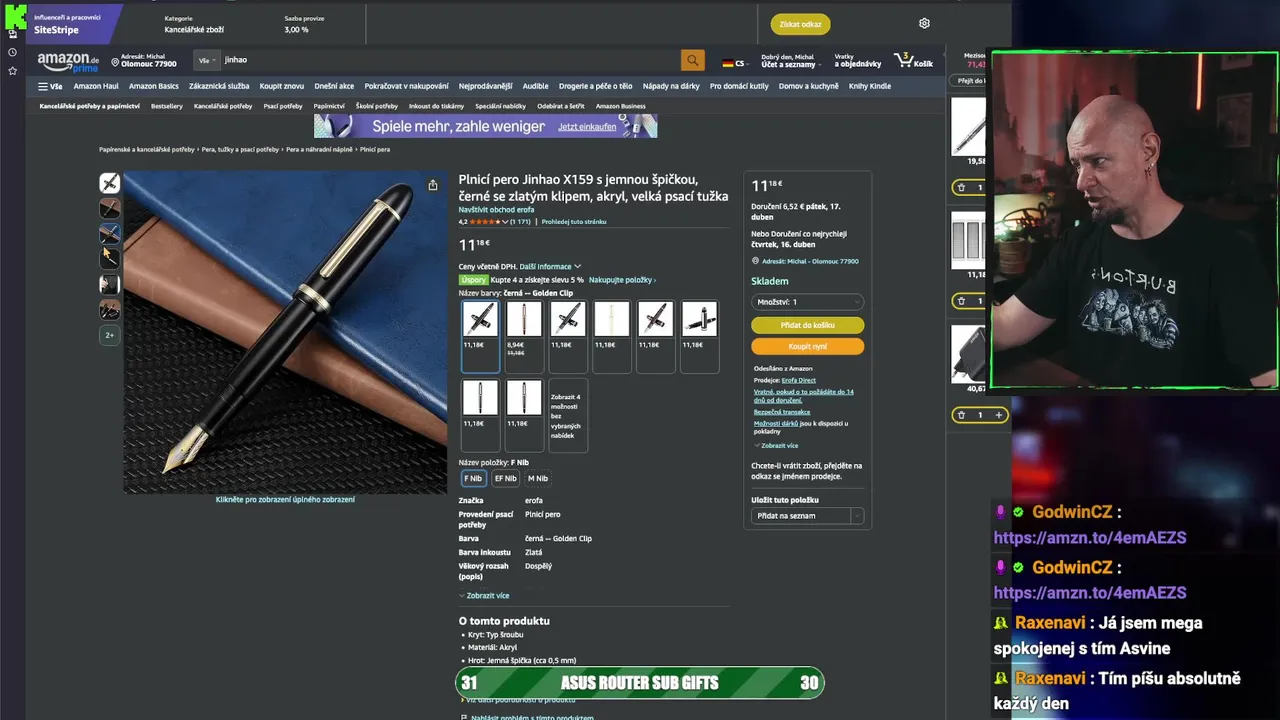Click Spiele mehr banner ad
The image size is (1280, 720).
486,126
